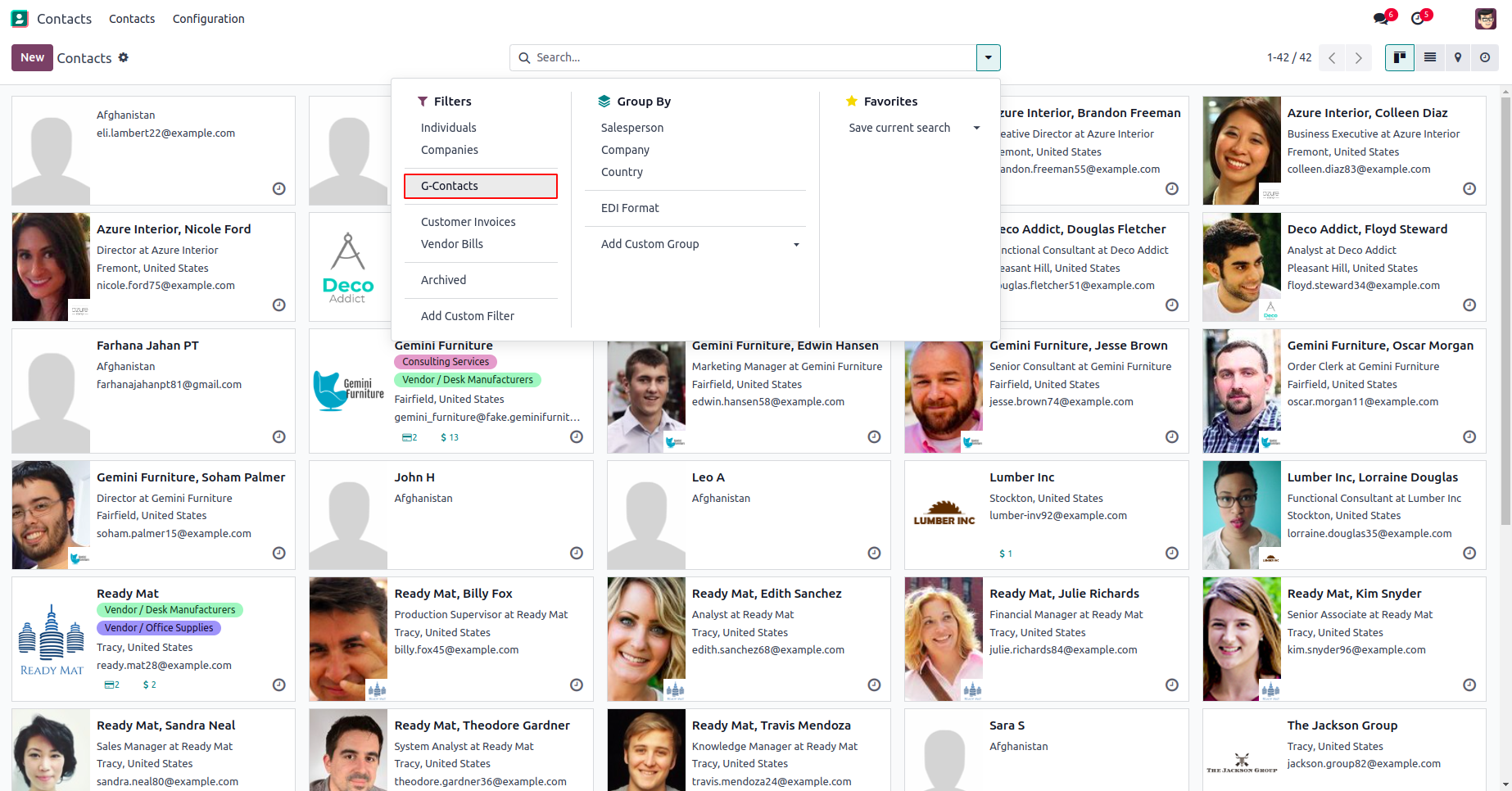Group contacts by Salesperson

tap(632, 128)
